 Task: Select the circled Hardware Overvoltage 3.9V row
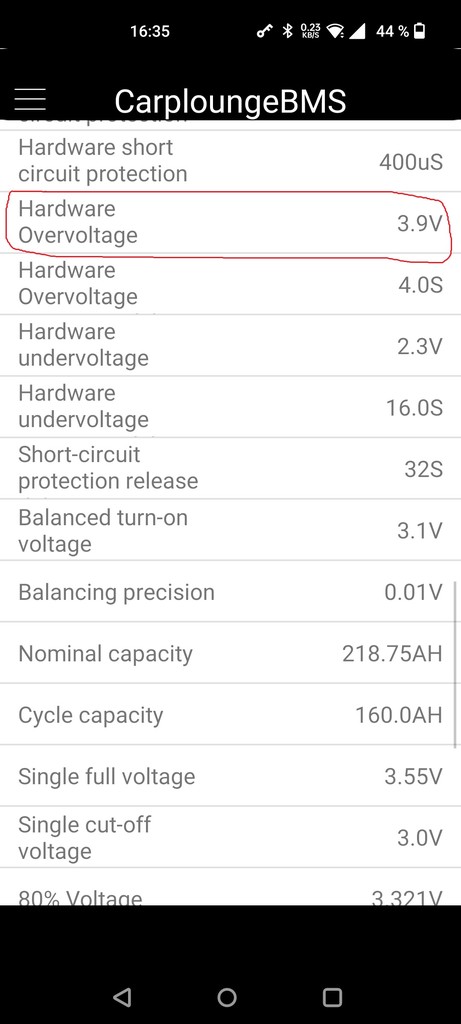[230, 223]
